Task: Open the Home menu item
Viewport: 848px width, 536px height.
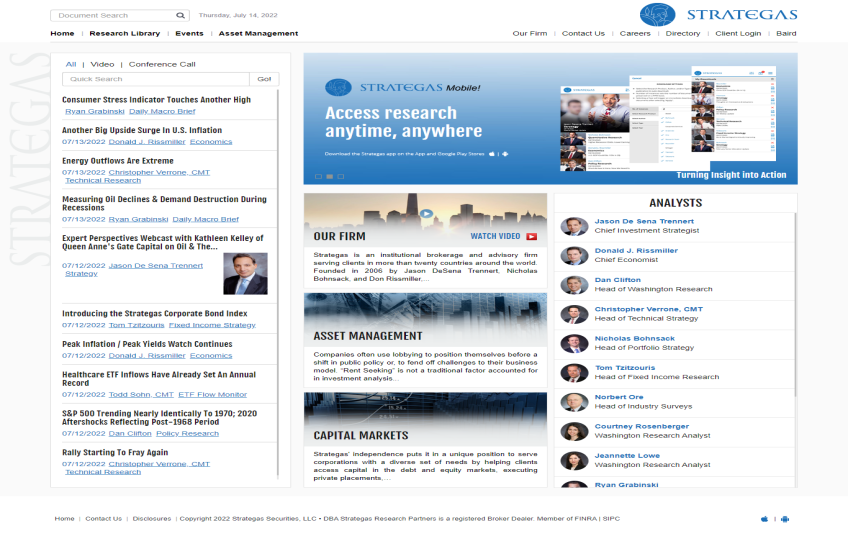Action: point(62,34)
